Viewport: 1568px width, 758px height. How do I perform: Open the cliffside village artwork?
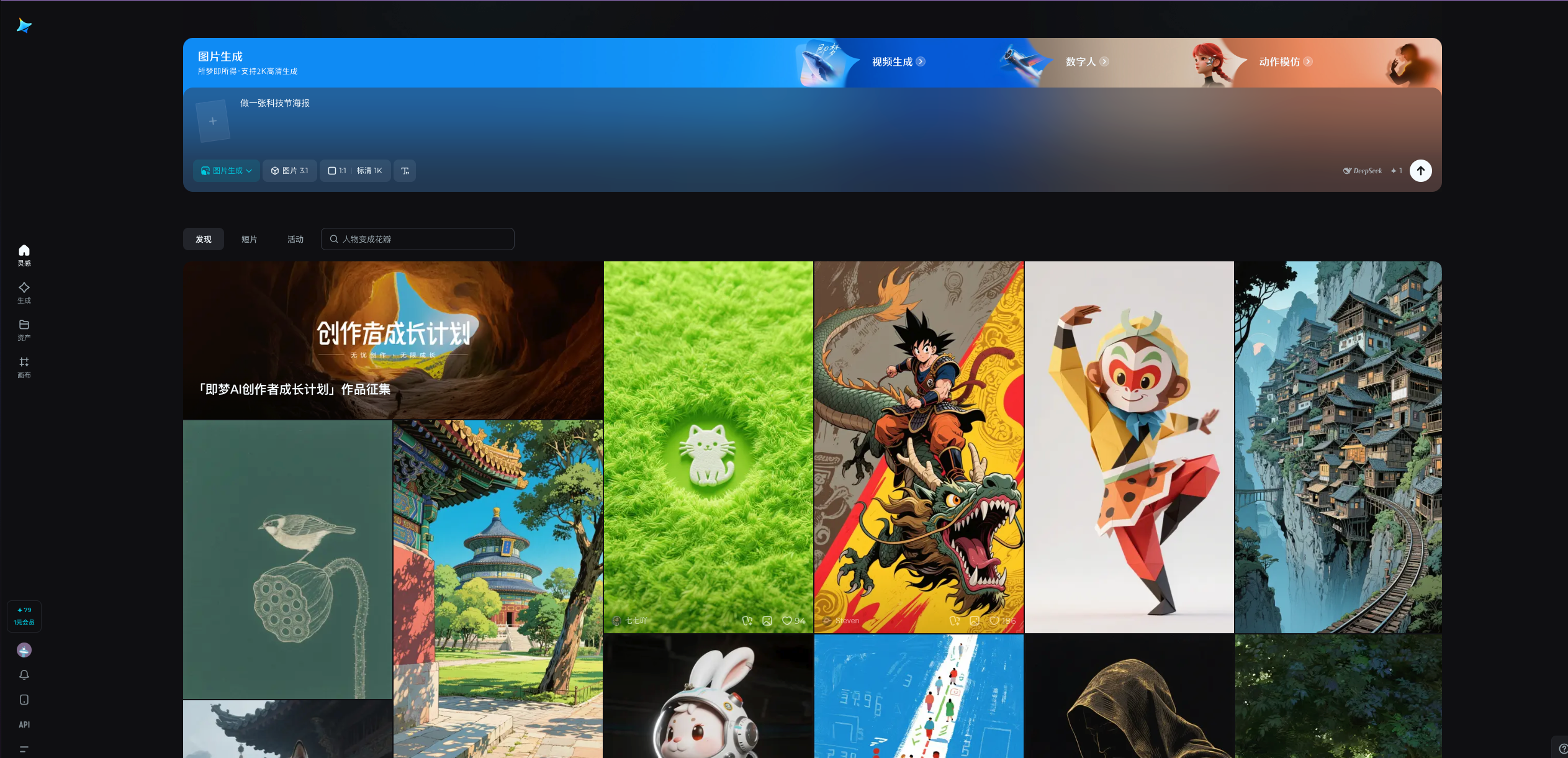pos(1338,447)
